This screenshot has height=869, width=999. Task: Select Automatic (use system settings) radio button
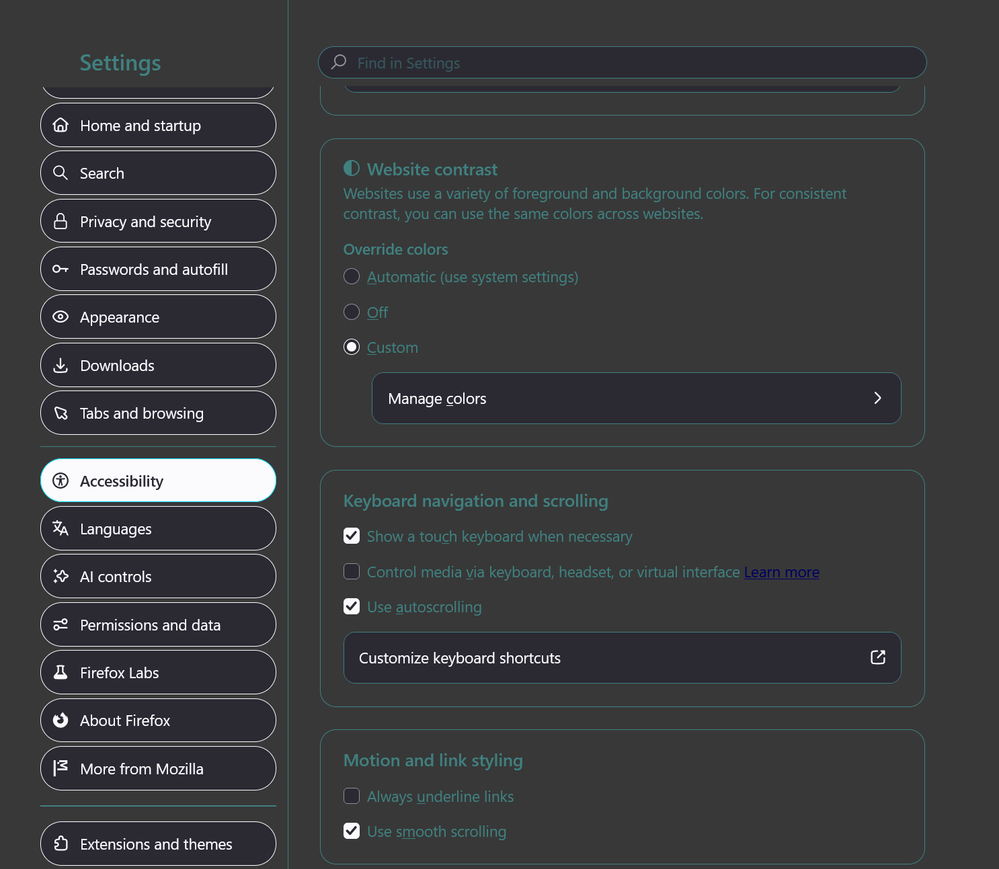click(x=352, y=276)
